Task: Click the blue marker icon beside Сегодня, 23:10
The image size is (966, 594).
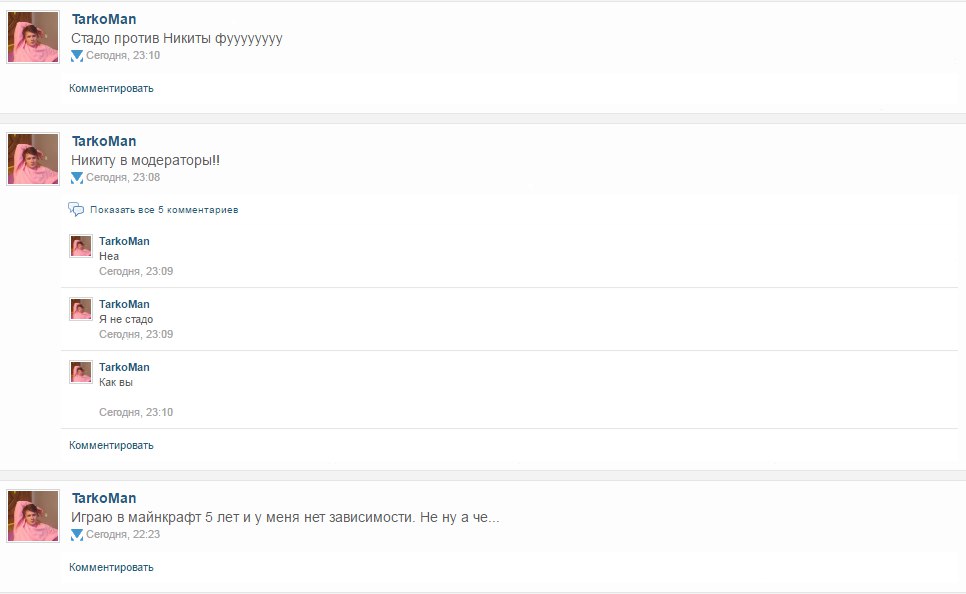Action: 77,56
